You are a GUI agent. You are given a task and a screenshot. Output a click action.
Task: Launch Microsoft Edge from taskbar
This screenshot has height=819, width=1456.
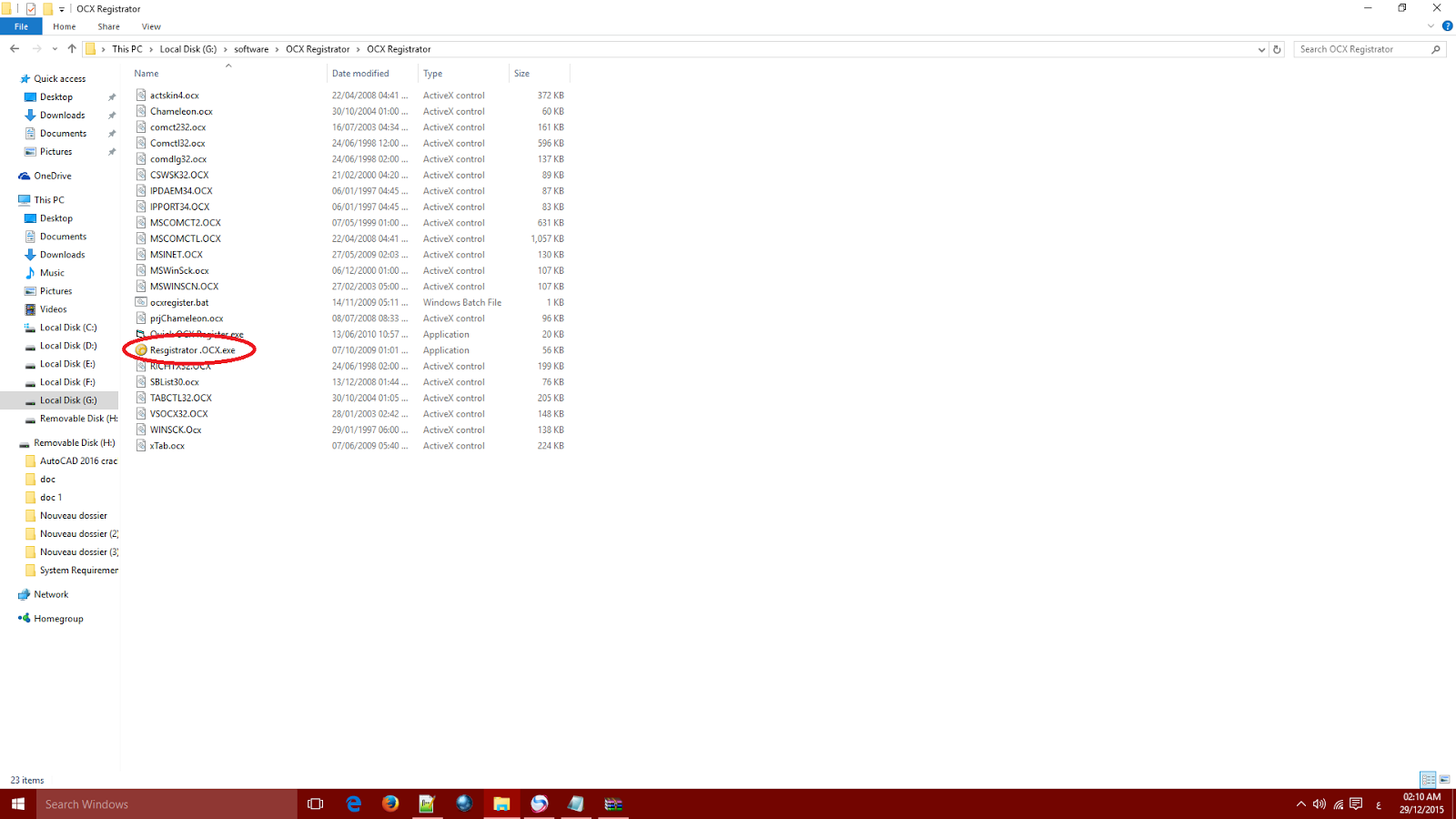point(354,804)
